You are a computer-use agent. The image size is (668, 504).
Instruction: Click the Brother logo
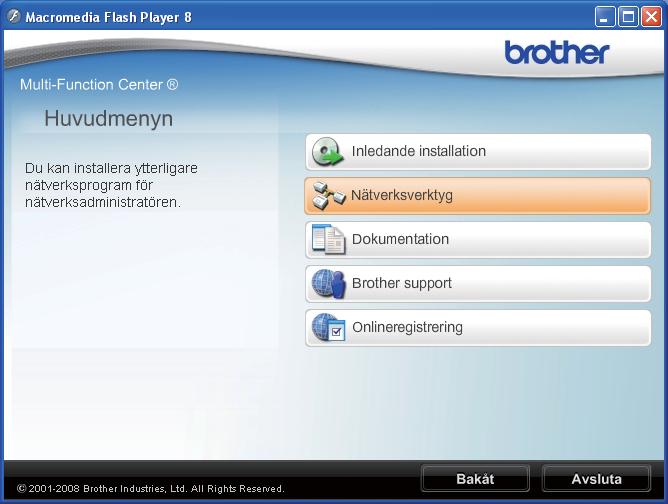tap(556, 52)
